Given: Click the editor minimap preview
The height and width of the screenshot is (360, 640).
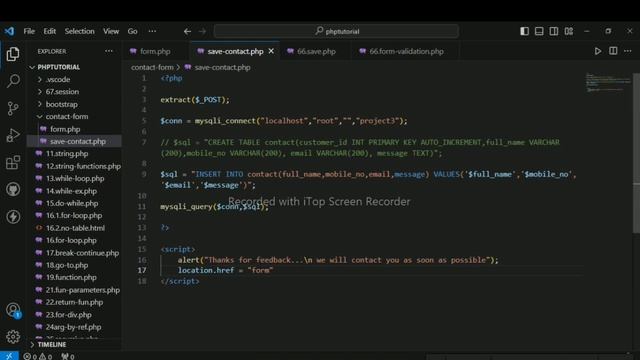Looking at the screenshot, I should (x=608, y=82).
